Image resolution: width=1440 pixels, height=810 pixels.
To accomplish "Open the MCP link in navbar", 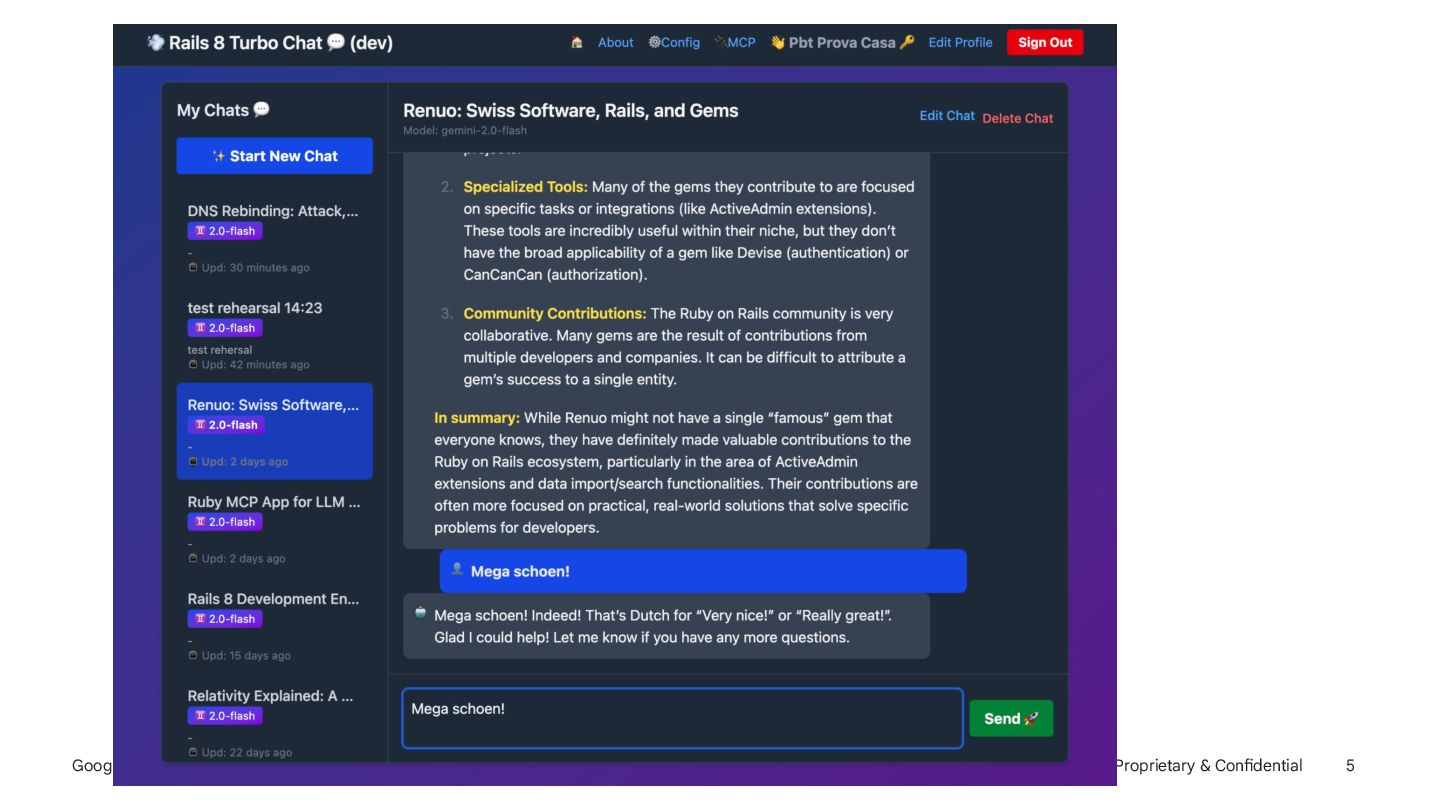I will coord(735,42).
